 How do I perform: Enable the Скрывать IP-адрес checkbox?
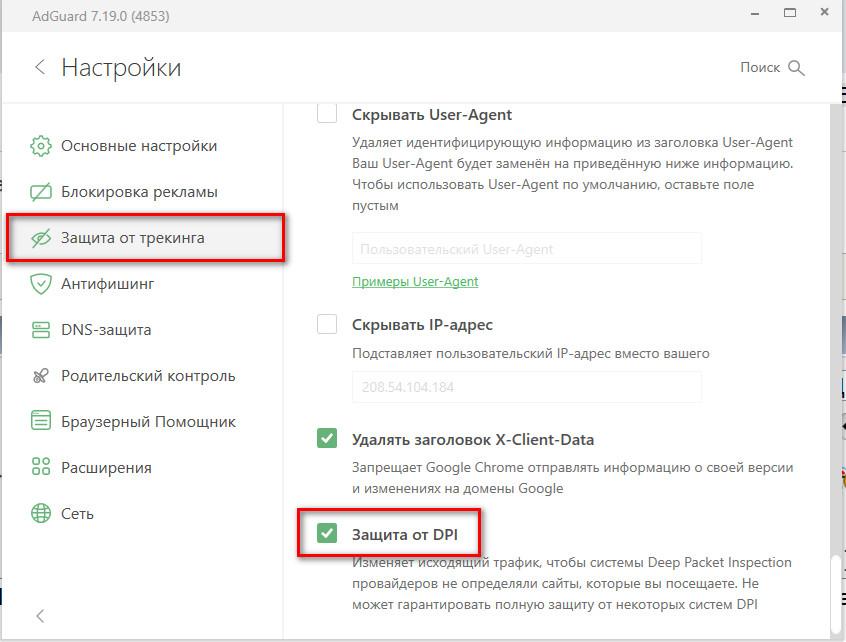tap(327, 324)
